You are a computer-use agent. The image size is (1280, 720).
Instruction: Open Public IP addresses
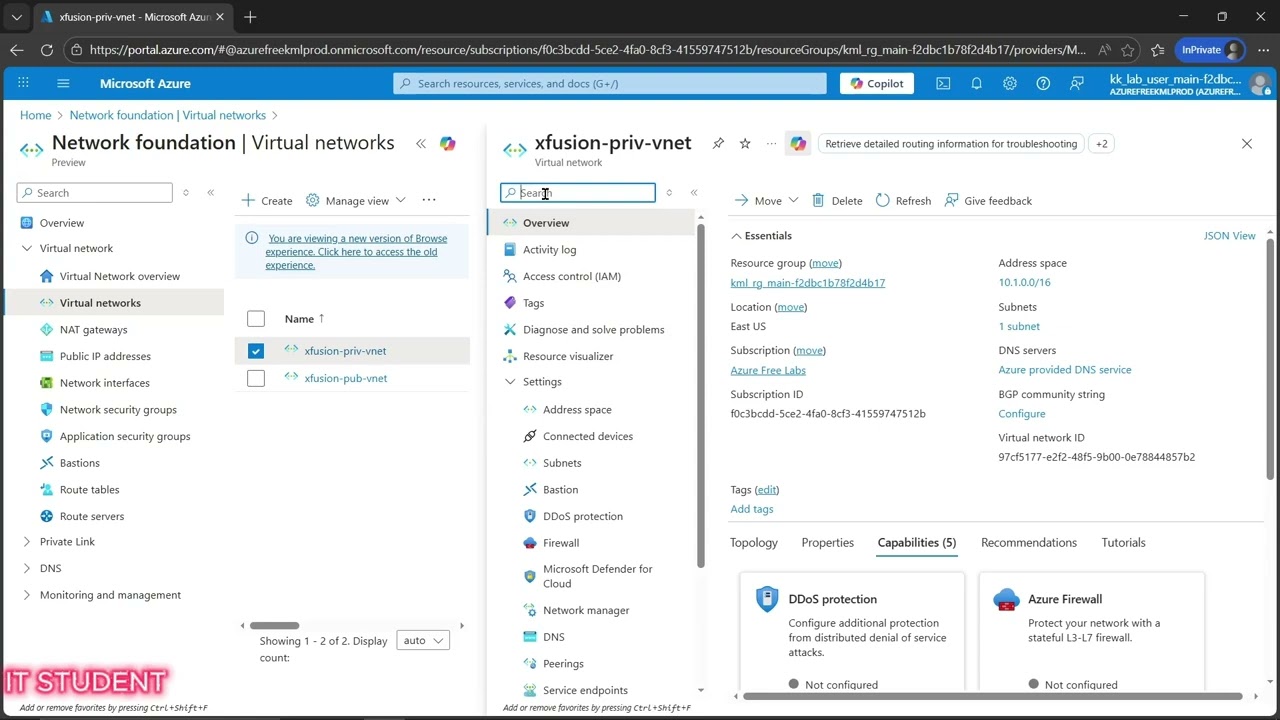tap(105, 356)
